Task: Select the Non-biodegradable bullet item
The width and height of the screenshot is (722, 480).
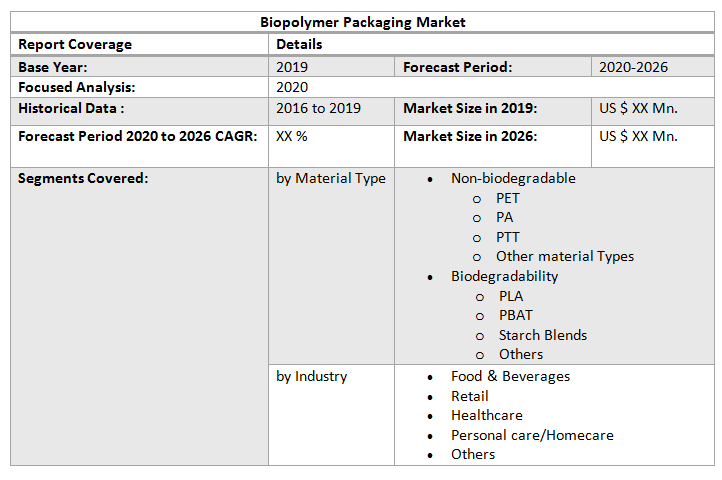Action: point(513,179)
